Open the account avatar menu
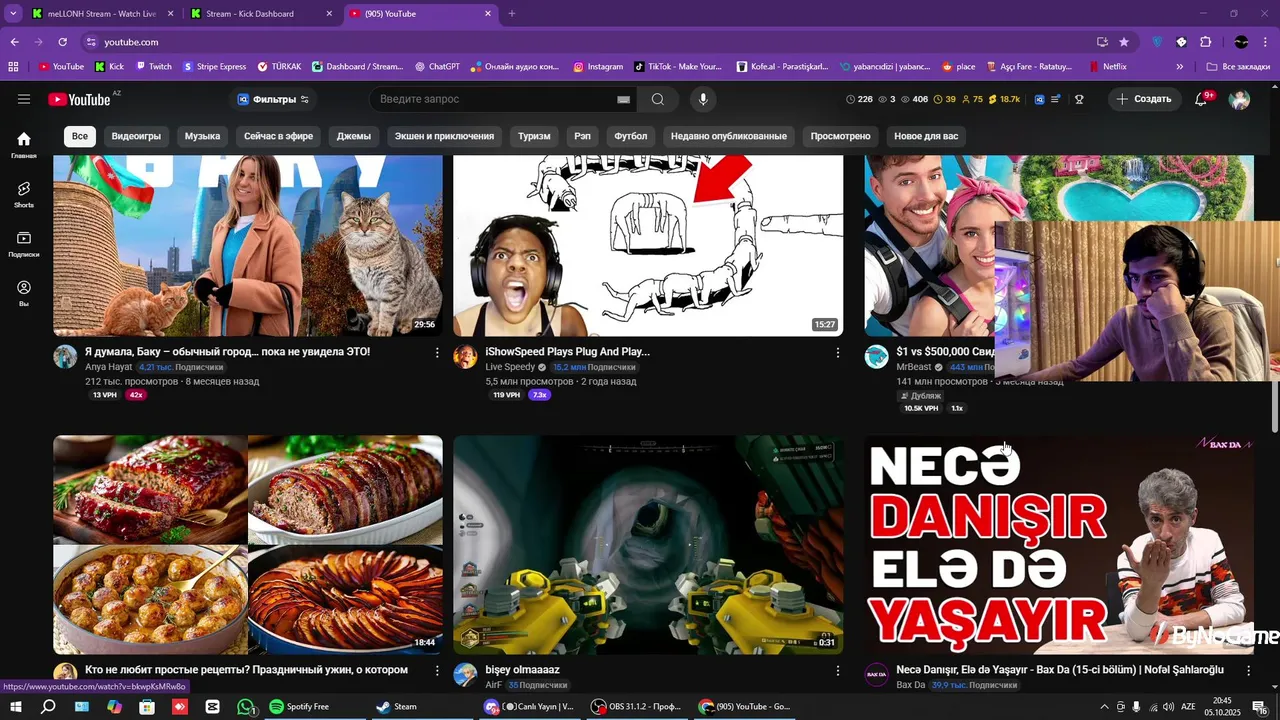 tap(1240, 99)
